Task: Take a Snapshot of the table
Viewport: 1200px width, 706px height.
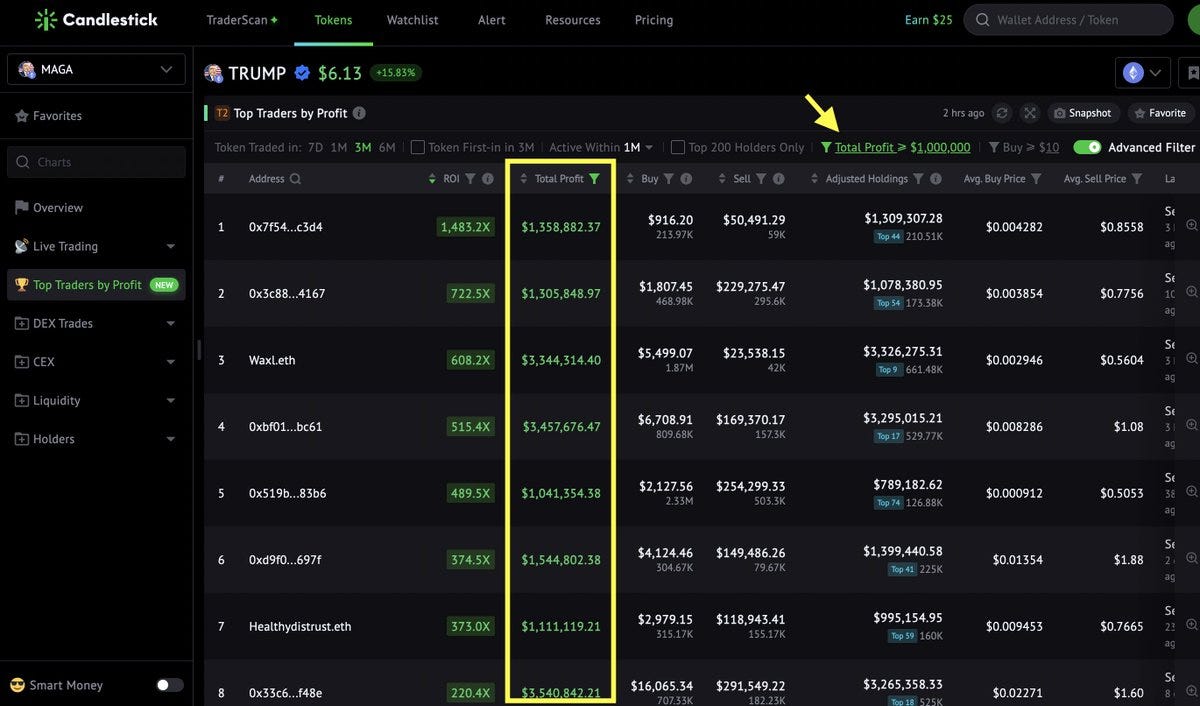Action: pyautogui.click(x=1083, y=113)
